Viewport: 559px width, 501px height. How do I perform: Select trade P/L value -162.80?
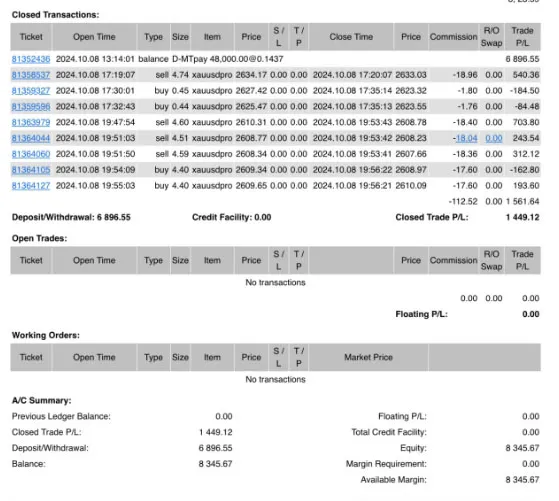click(524, 170)
